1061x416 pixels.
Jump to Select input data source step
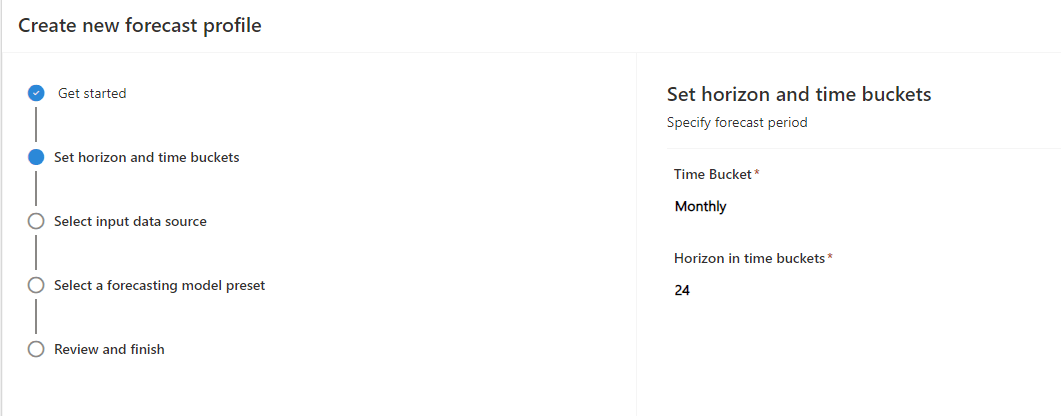coord(130,221)
